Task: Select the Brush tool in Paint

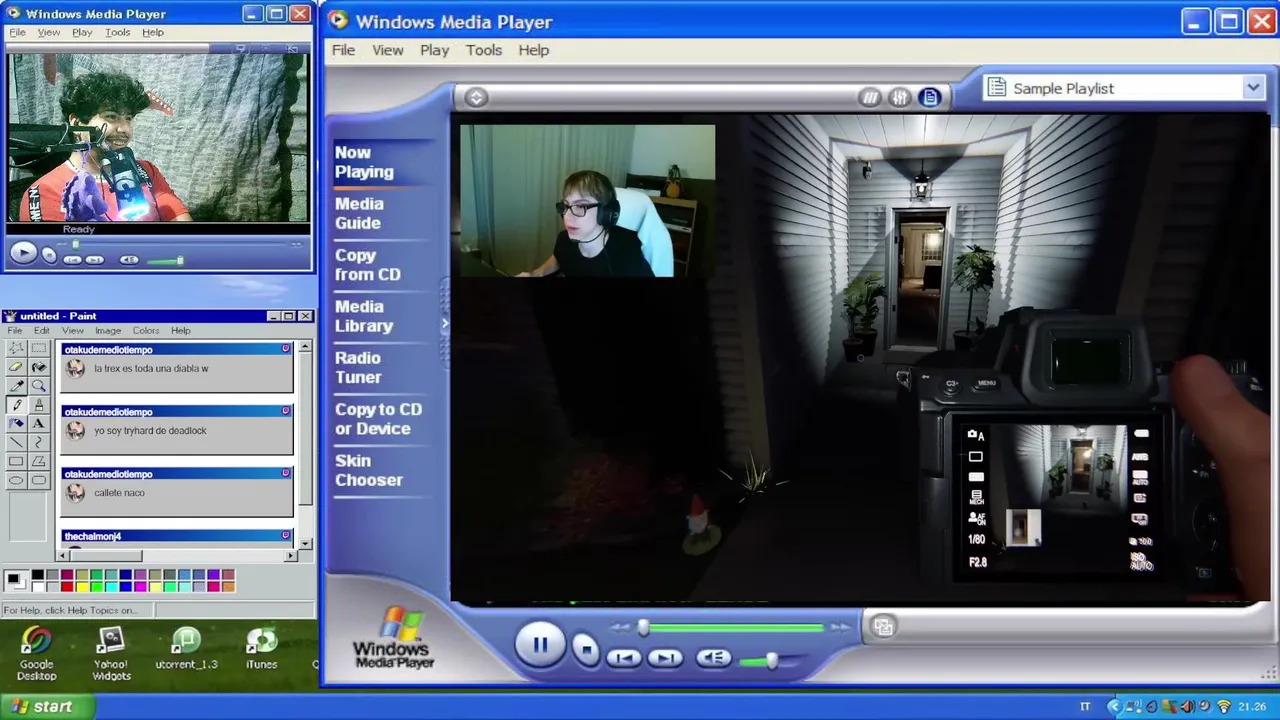Action: coord(38,405)
